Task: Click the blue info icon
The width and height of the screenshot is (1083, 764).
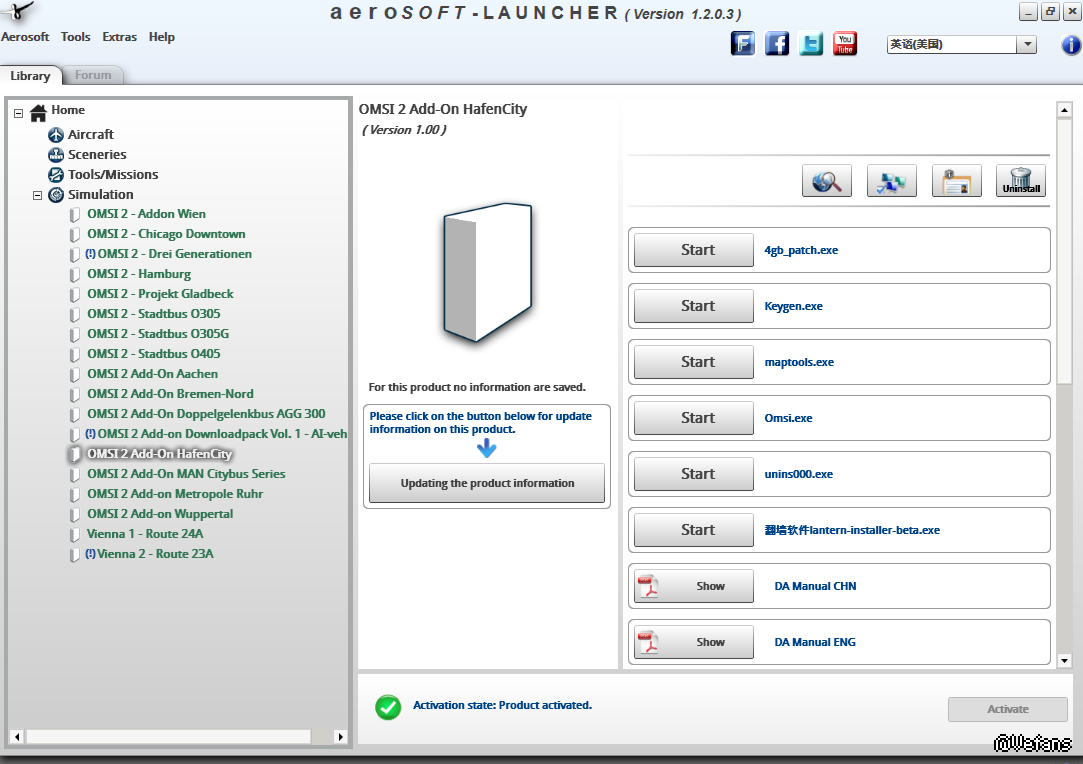Action: 1071,45
